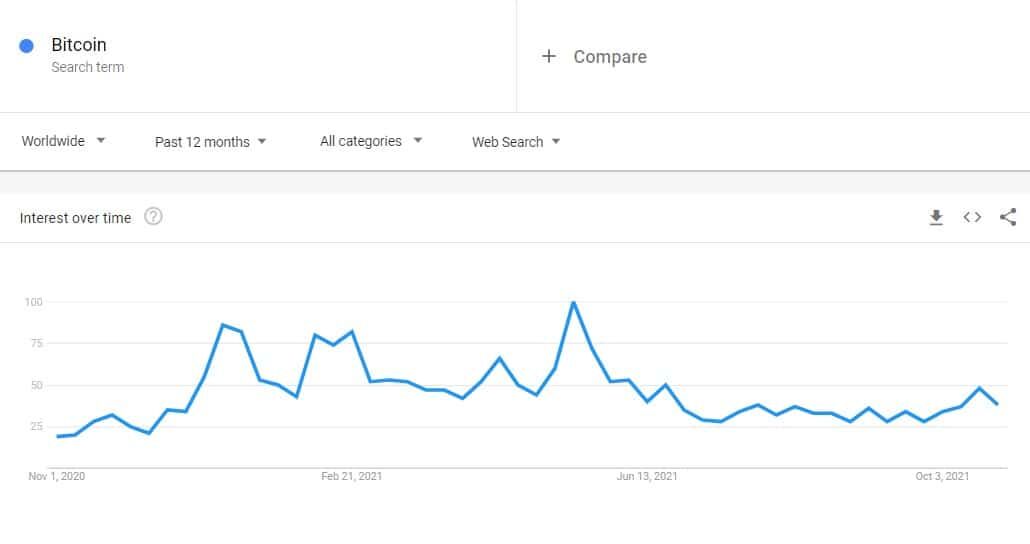The height and width of the screenshot is (544, 1030).
Task: Click the 'Search term' subtitle under Bitcoin
Action: coord(88,67)
